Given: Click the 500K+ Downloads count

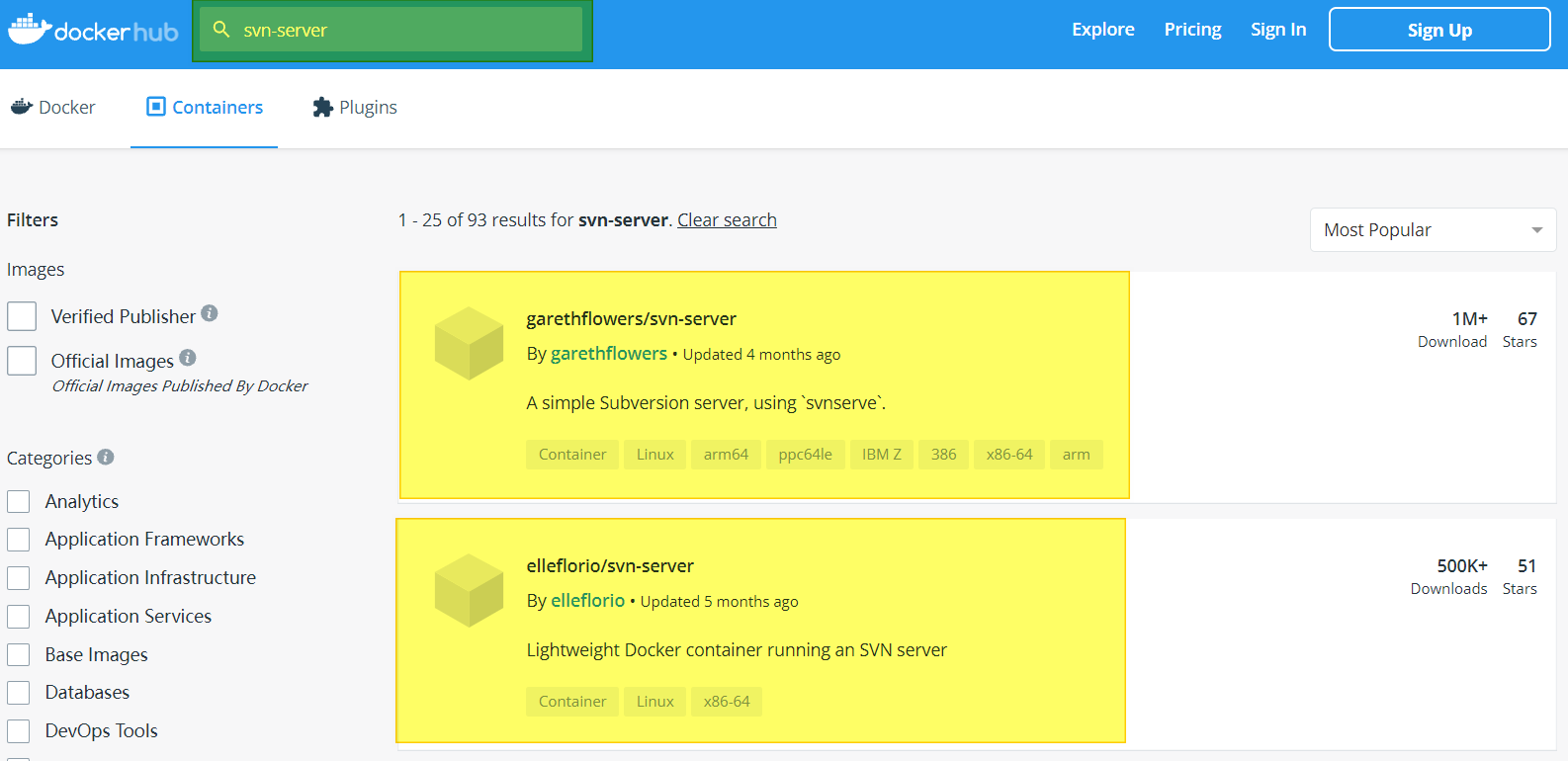Looking at the screenshot, I should click(1449, 576).
